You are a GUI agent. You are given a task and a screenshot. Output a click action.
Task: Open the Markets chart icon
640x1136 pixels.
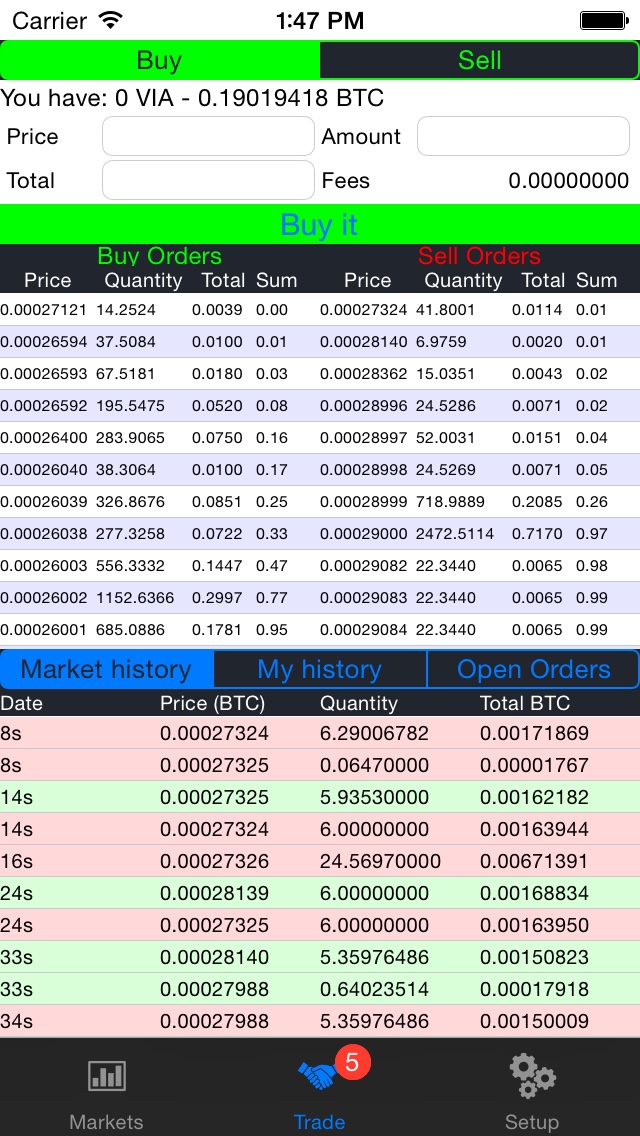[x=106, y=1076]
